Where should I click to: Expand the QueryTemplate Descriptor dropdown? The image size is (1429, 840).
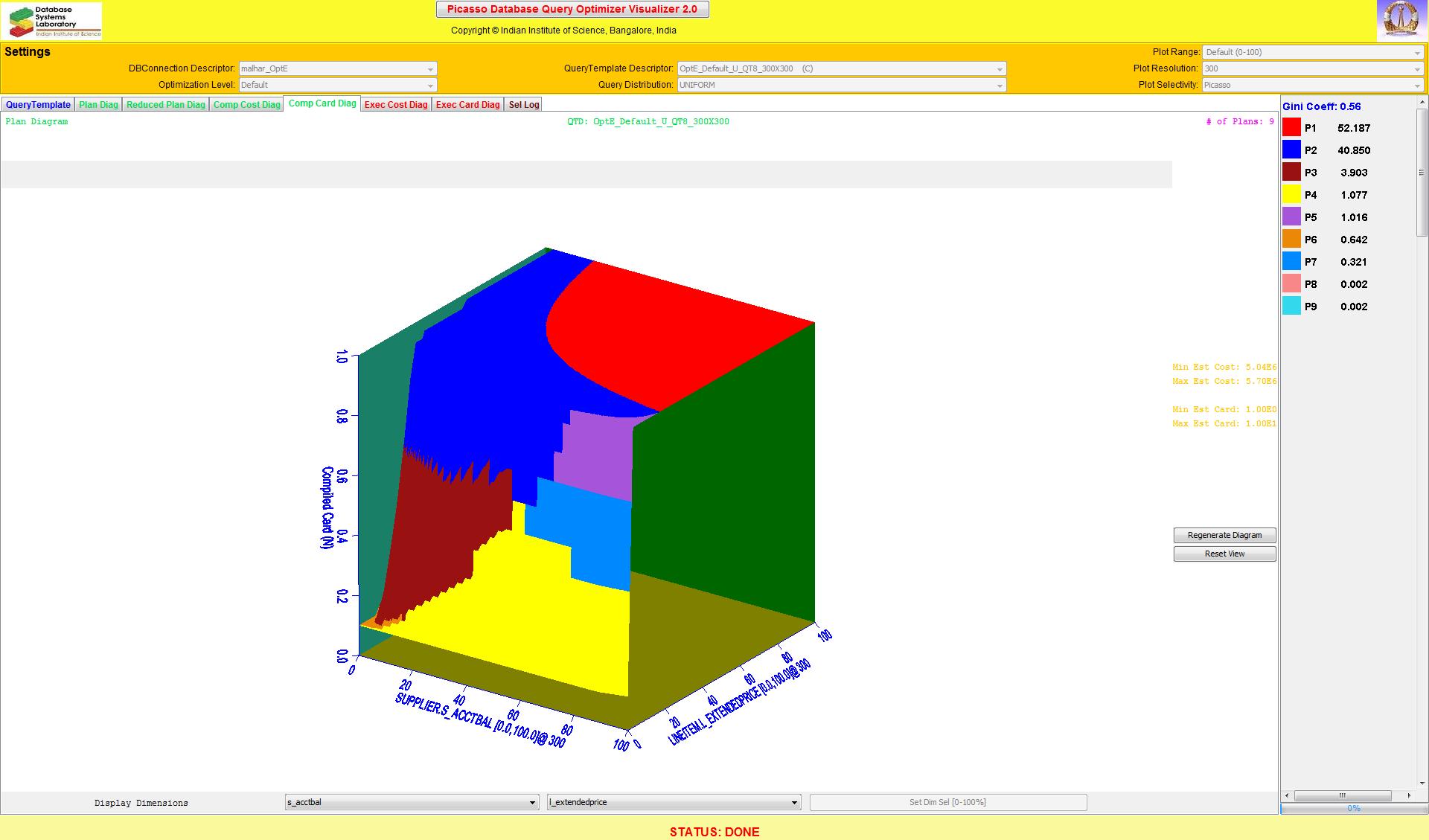coord(841,68)
